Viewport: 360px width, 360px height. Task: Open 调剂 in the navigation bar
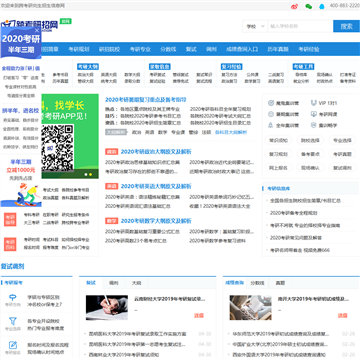coord(211,49)
